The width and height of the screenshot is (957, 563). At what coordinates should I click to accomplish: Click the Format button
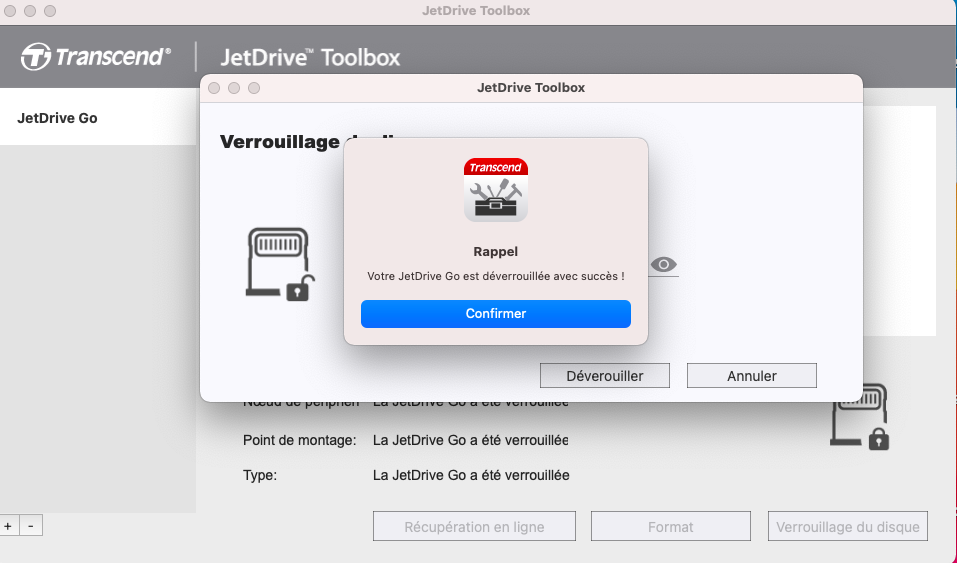click(x=671, y=526)
